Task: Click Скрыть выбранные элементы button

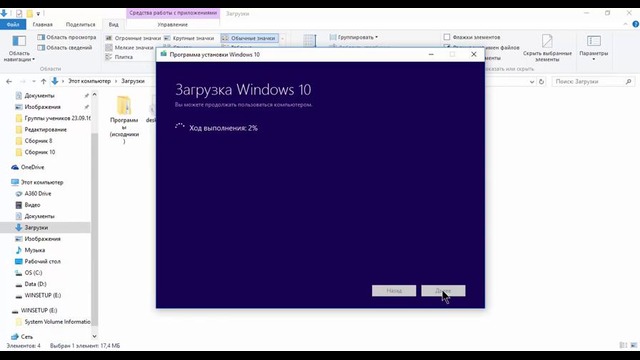Action: click(x=547, y=48)
